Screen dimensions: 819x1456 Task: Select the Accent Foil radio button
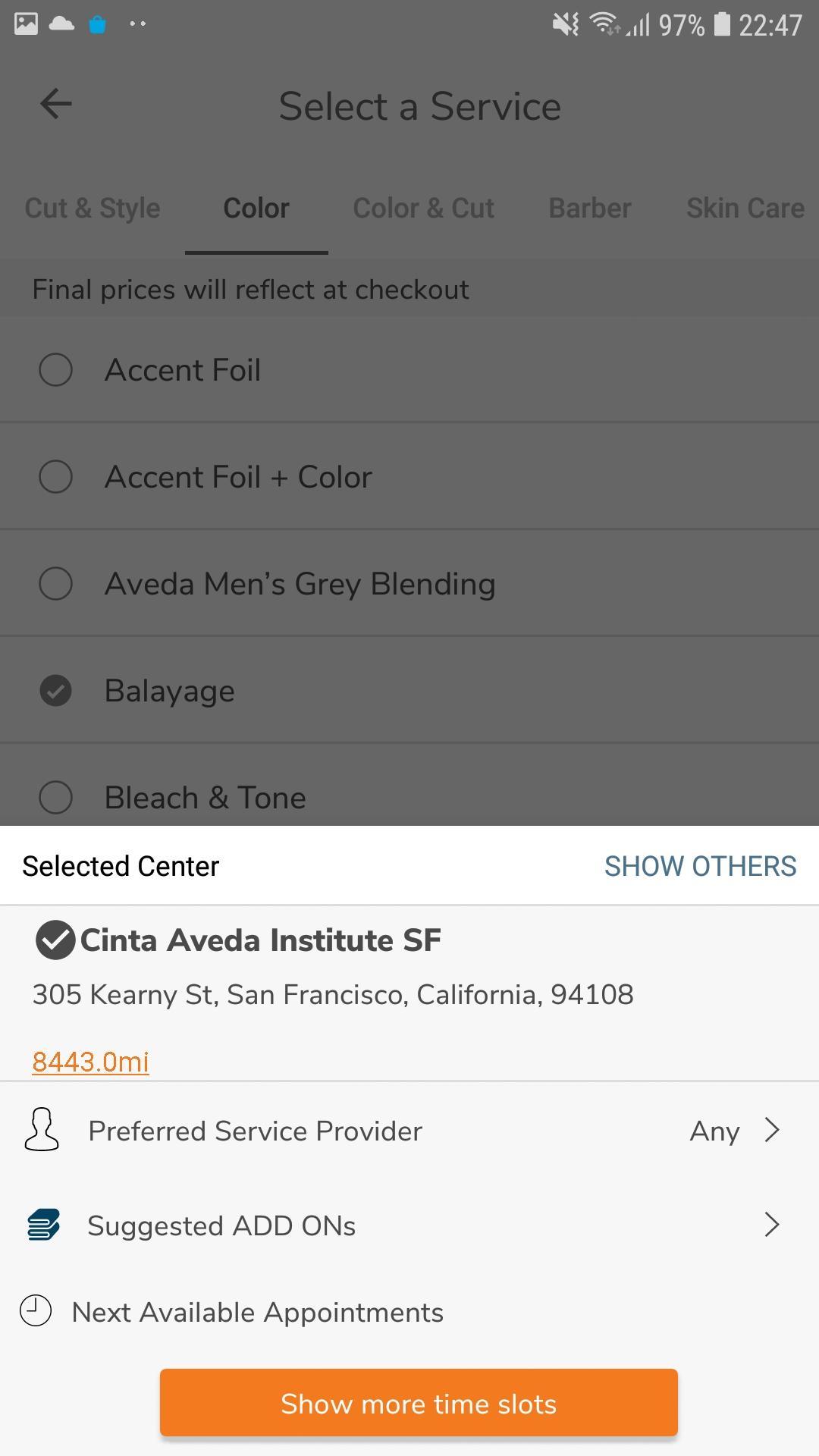pos(55,370)
